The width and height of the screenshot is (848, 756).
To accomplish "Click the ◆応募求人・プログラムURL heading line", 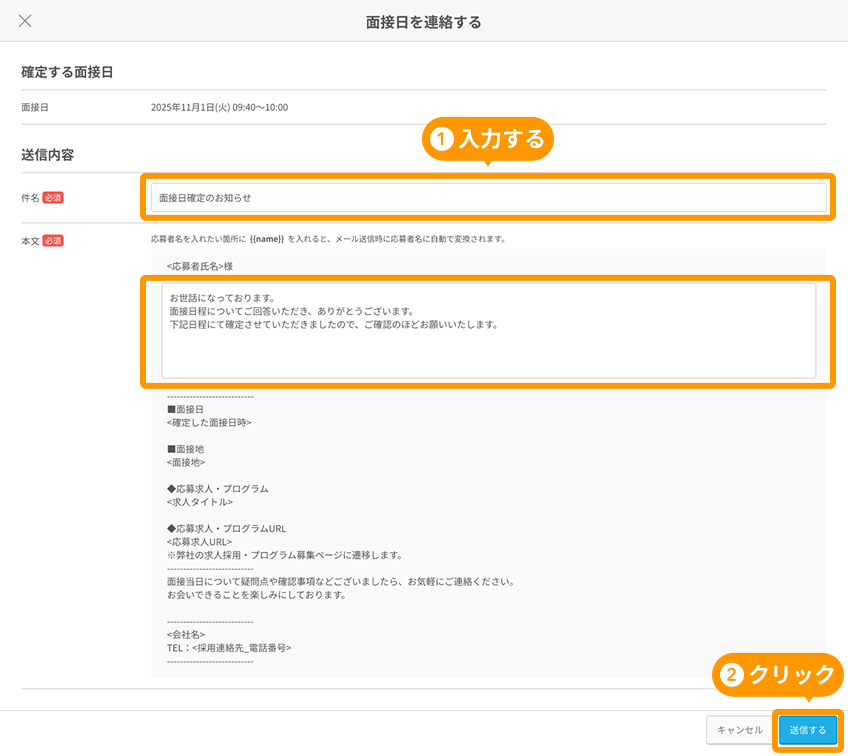I will pyautogui.click(x=227, y=529).
